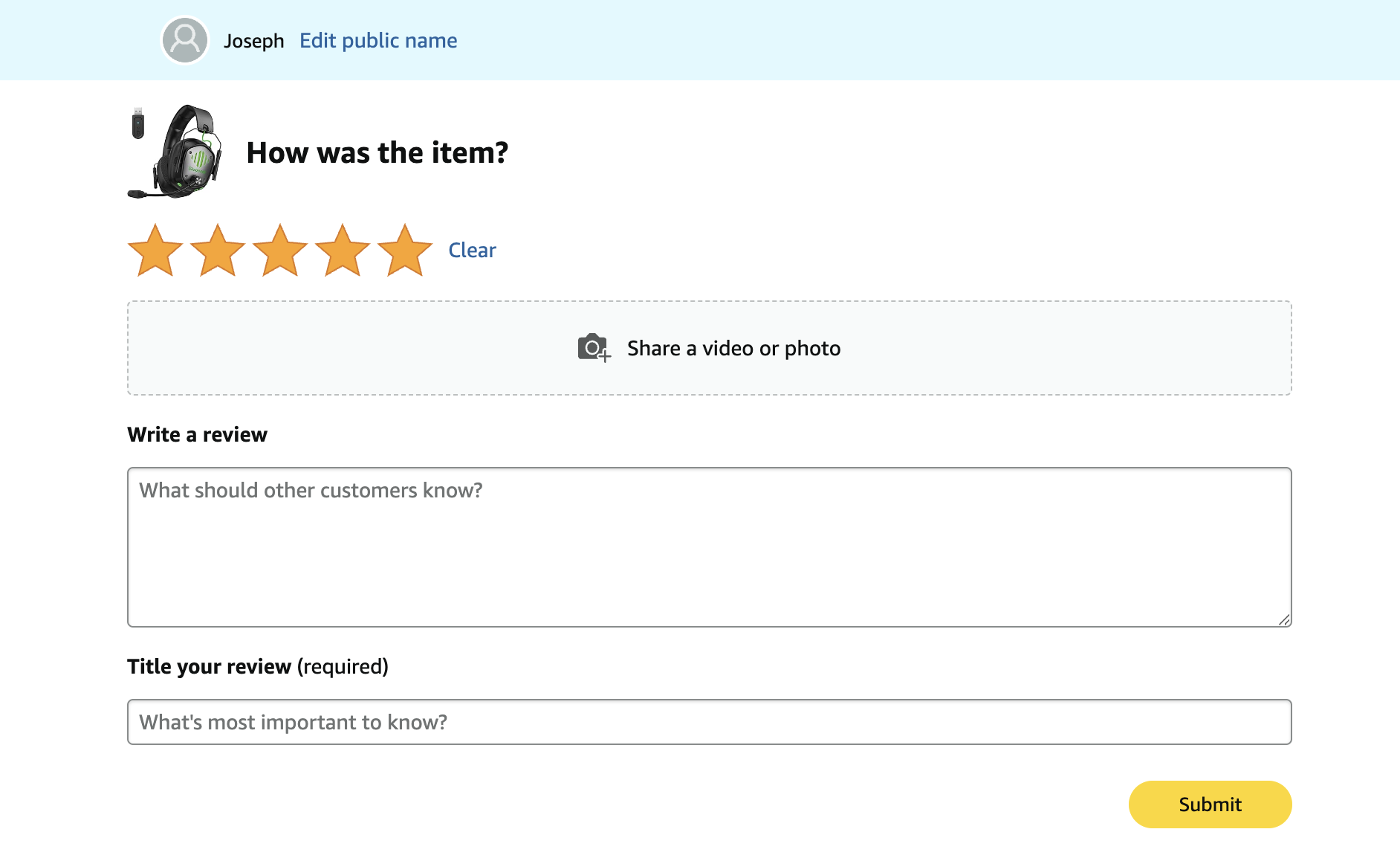Open the Edit public name link
This screenshot has width=1400, height=861.
[378, 41]
